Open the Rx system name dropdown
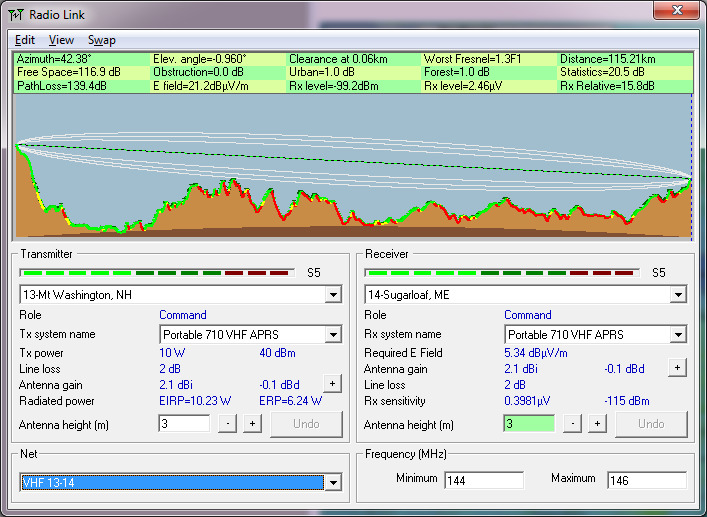 pos(678,334)
